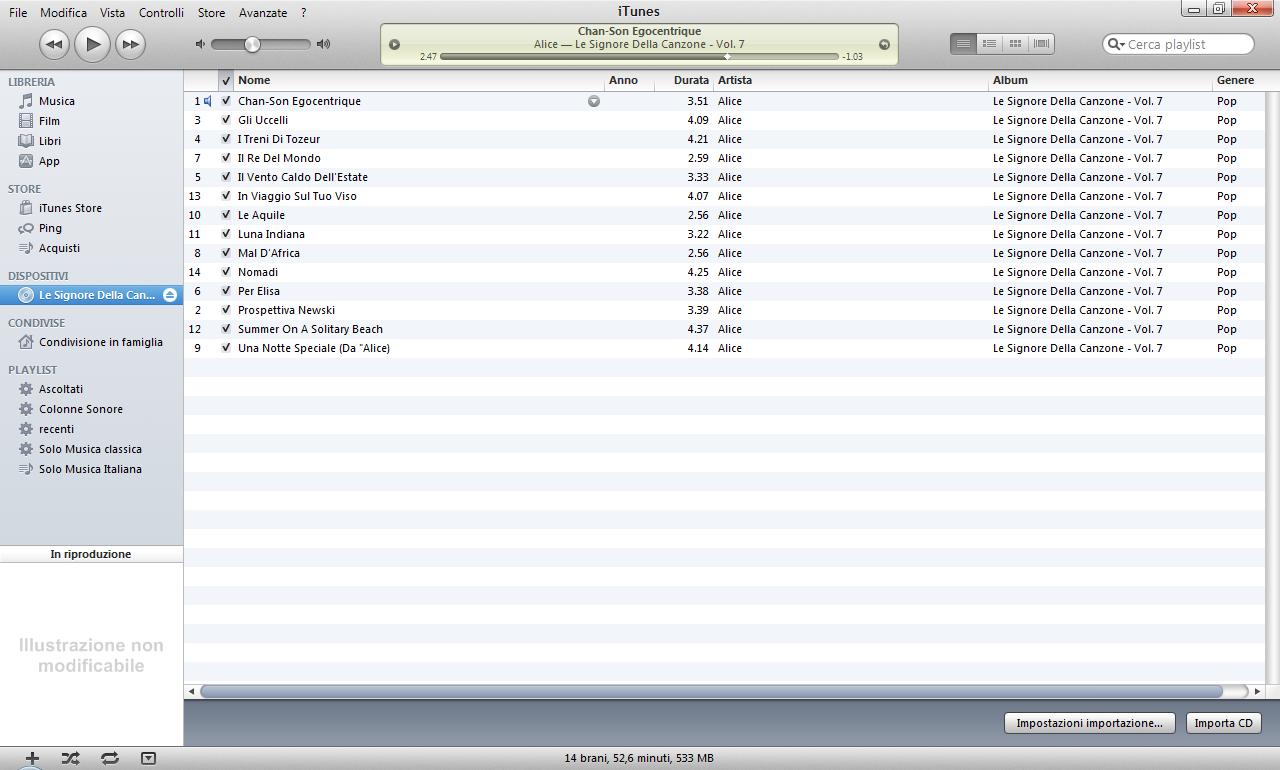Sort by Album column header
The height and width of the screenshot is (770, 1280).
[1100, 80]
